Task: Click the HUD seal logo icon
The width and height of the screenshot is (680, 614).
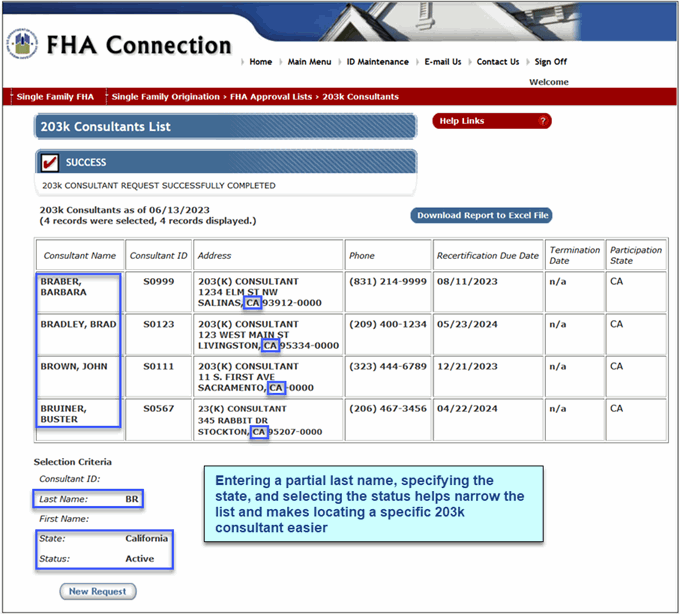Action: (22, 44)
